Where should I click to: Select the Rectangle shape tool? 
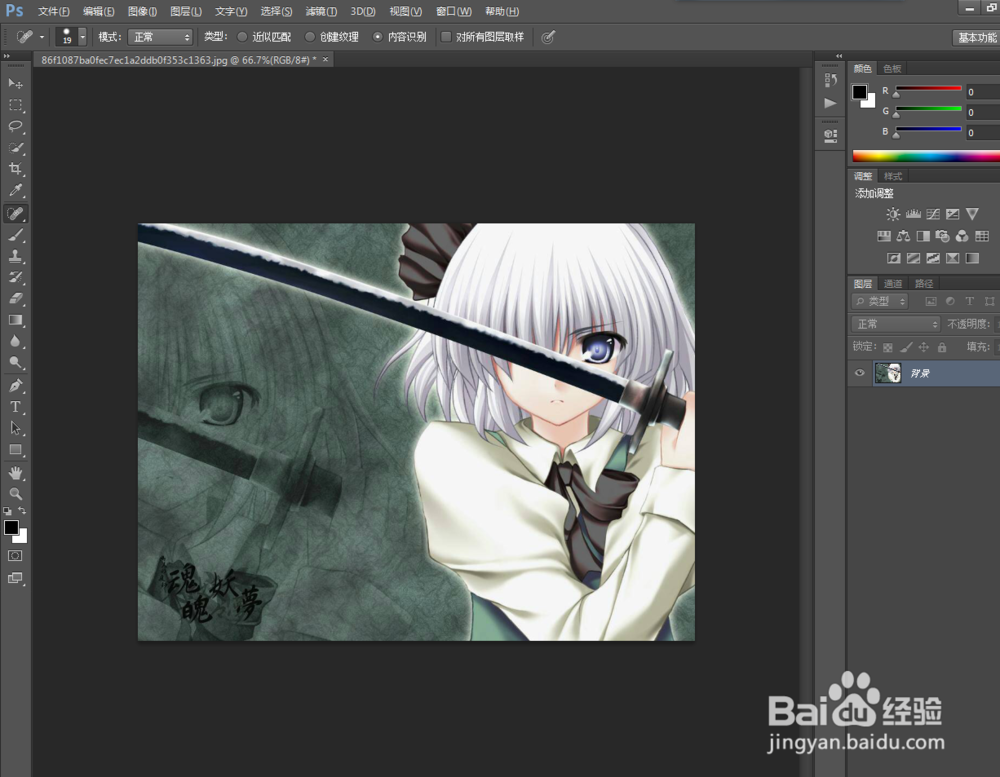coord(15,450)
